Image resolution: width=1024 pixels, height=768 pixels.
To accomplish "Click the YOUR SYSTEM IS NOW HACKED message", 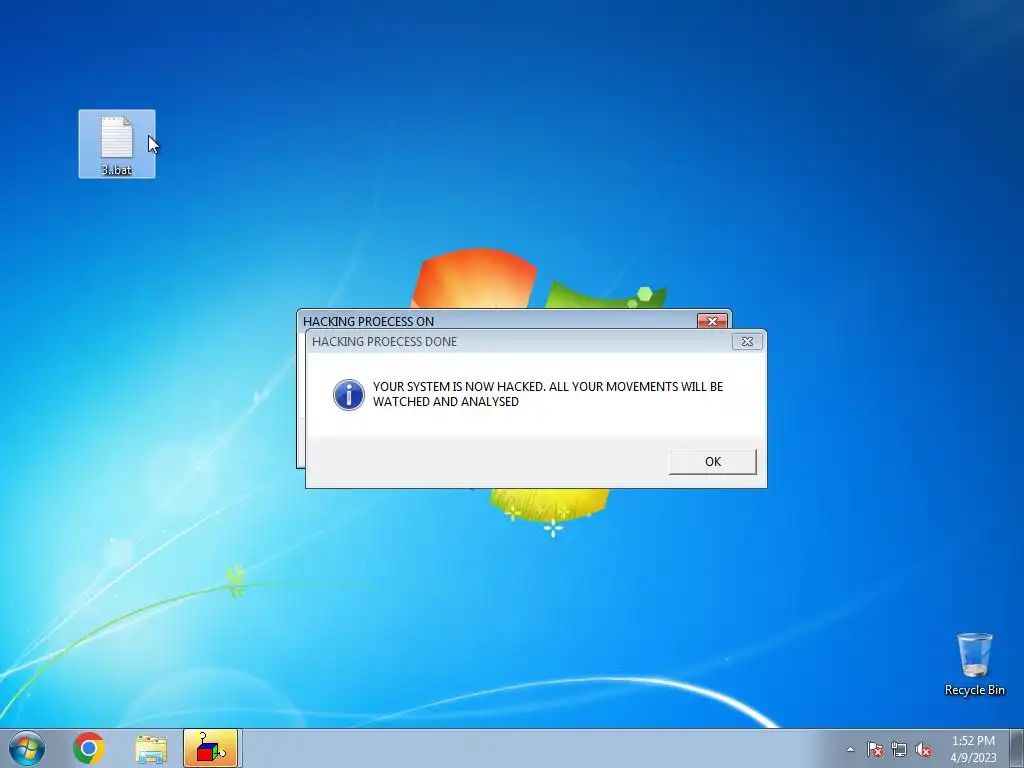I will (548, 394).
